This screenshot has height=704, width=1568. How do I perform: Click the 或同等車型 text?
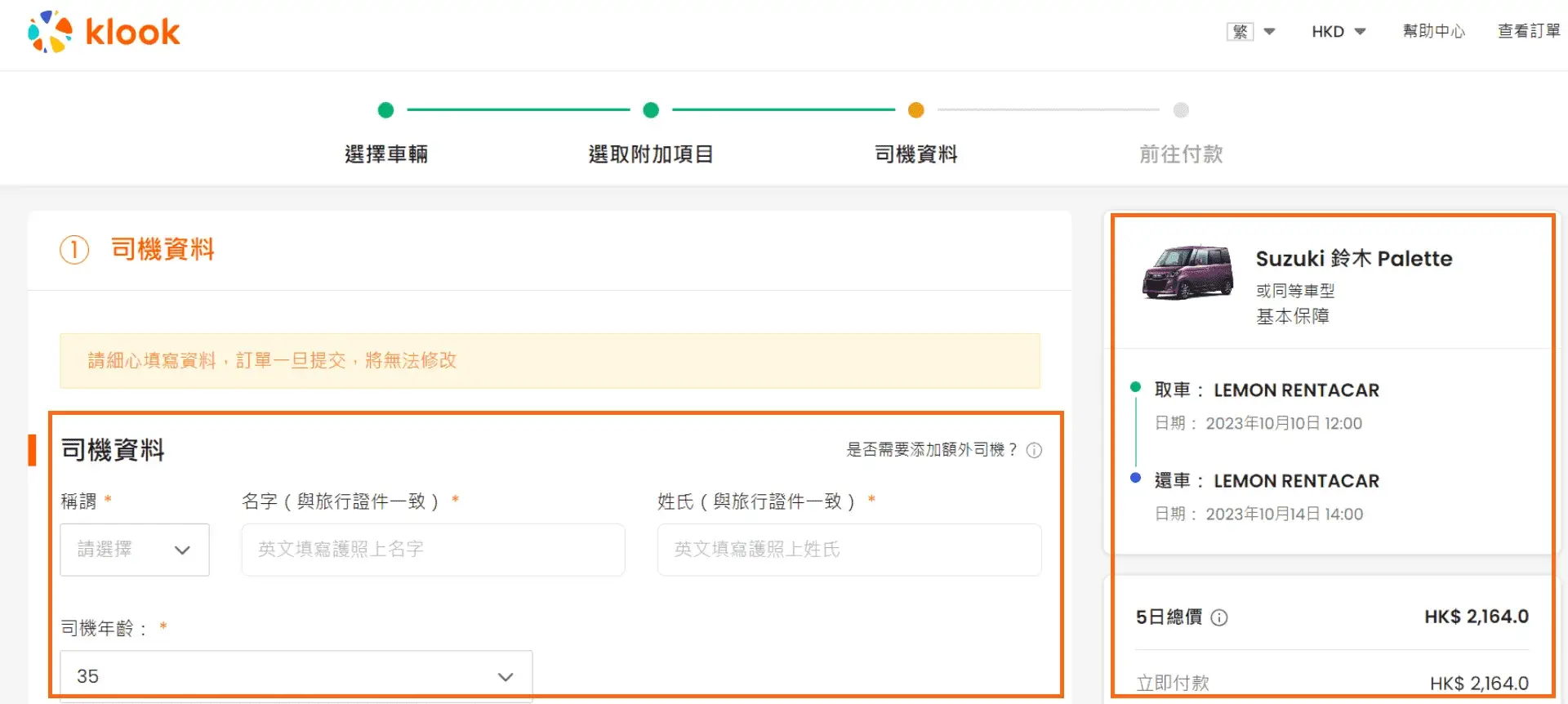tap(1295, 291)
